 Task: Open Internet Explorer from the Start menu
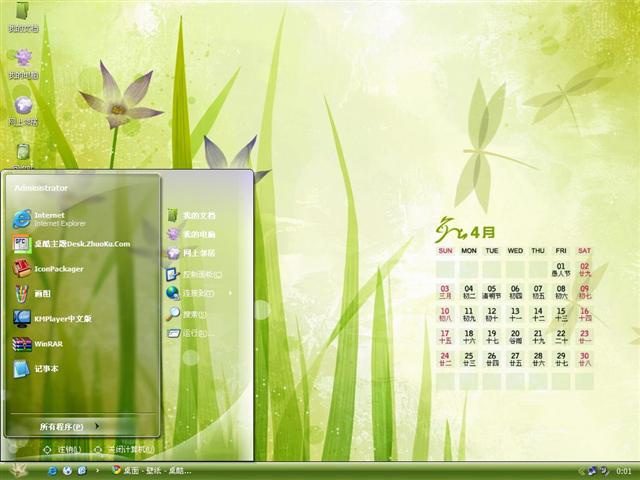click(x=50, y=219)
